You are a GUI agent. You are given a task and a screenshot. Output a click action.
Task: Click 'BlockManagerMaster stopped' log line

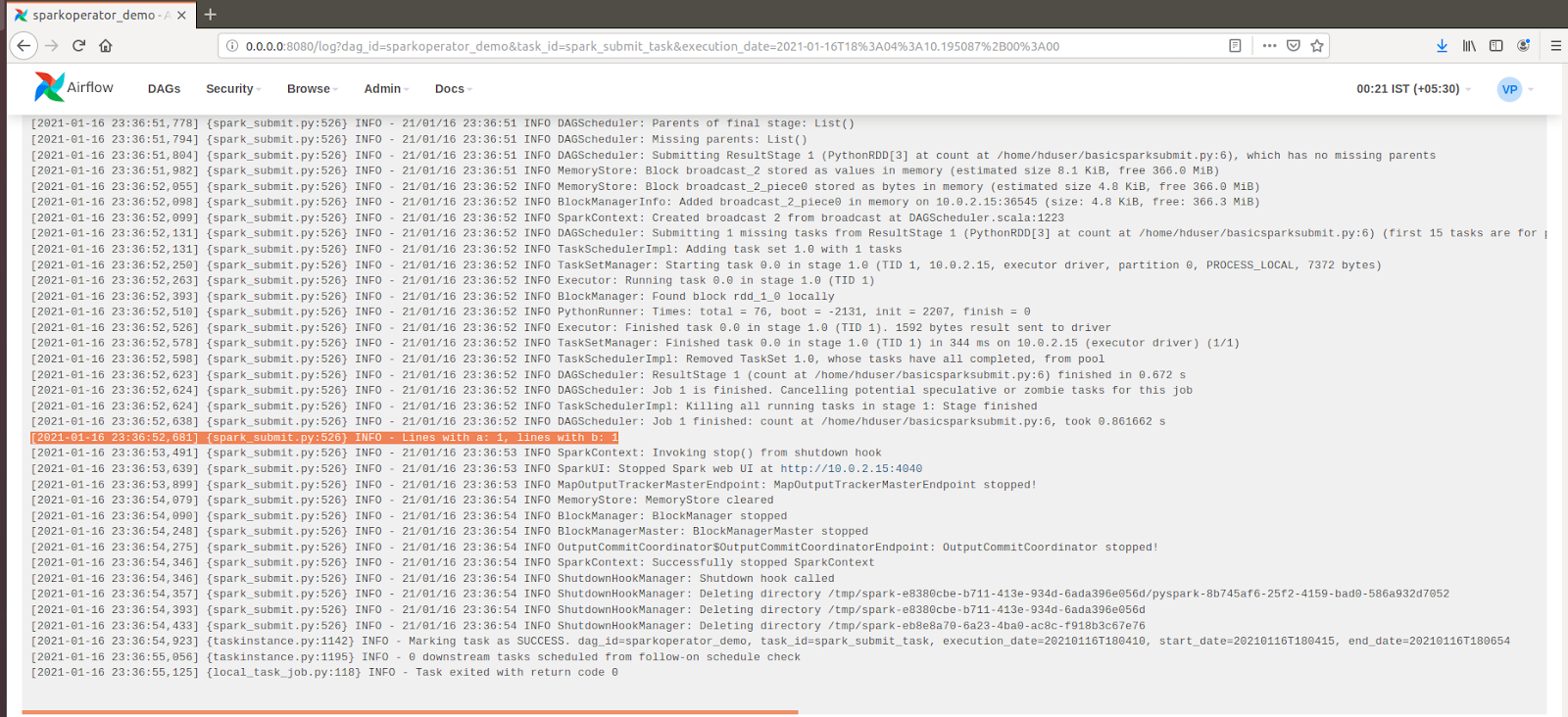[449, 531]
